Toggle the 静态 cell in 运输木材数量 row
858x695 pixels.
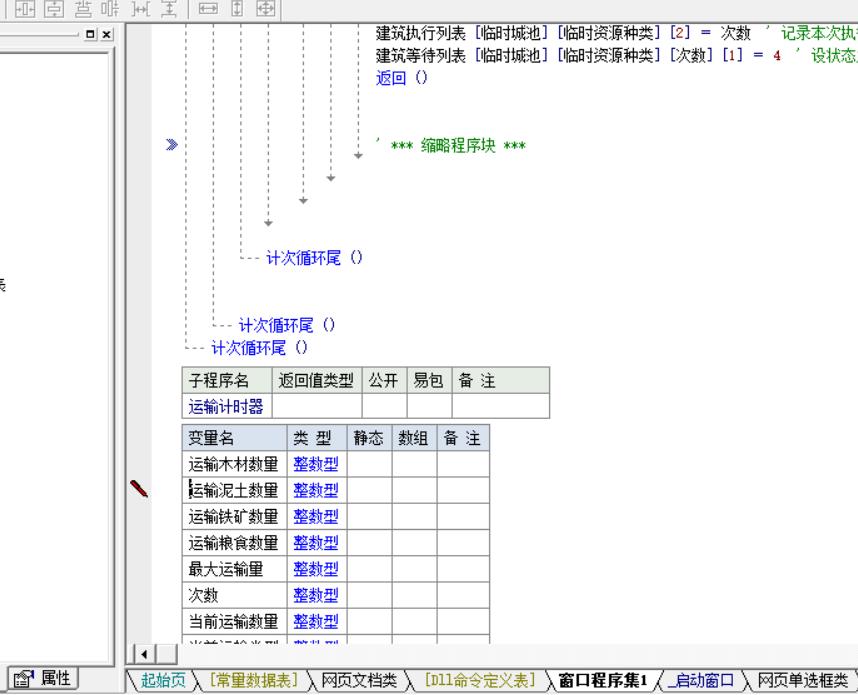click(369, 464)
